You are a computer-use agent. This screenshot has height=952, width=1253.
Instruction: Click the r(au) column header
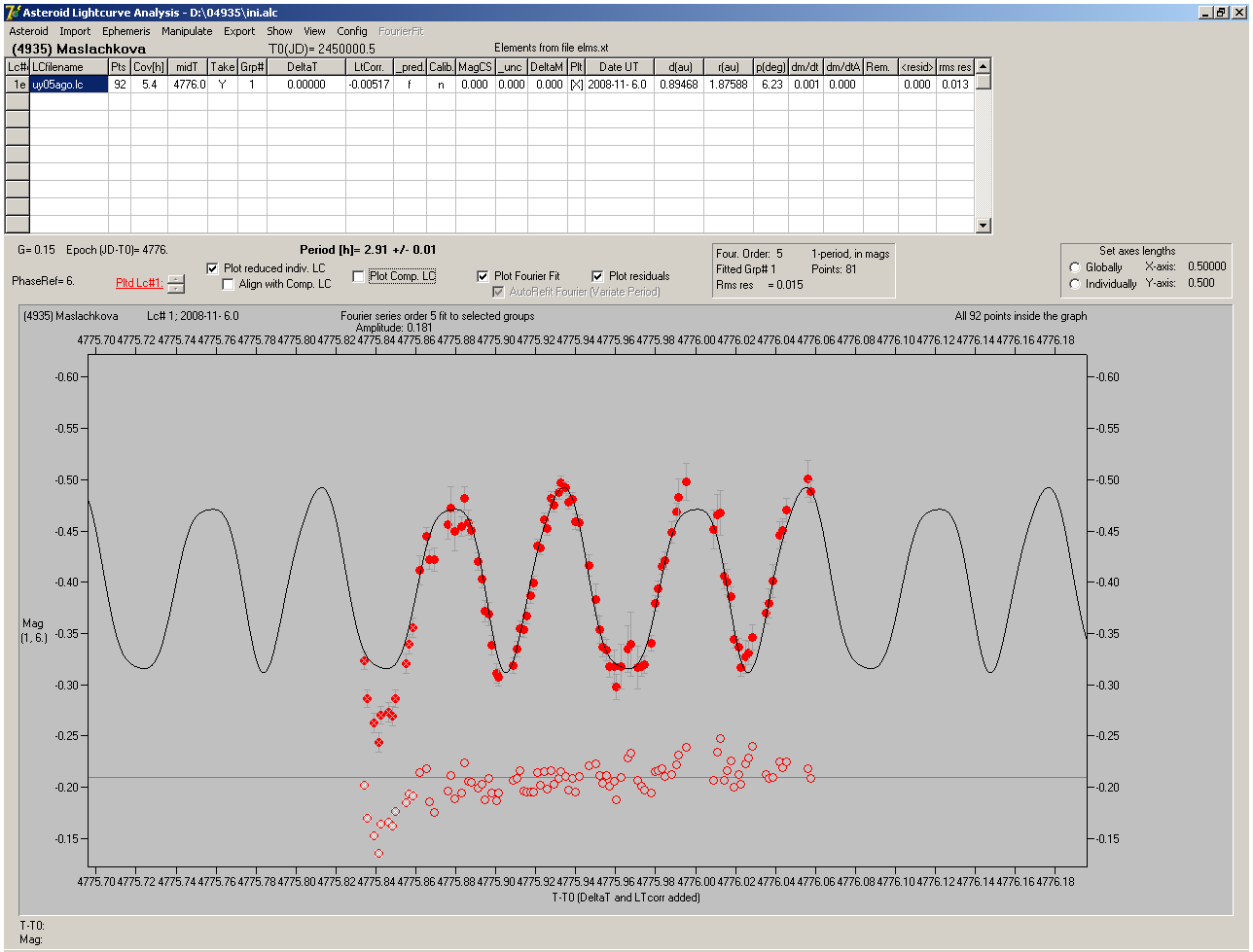coord(728,67)
